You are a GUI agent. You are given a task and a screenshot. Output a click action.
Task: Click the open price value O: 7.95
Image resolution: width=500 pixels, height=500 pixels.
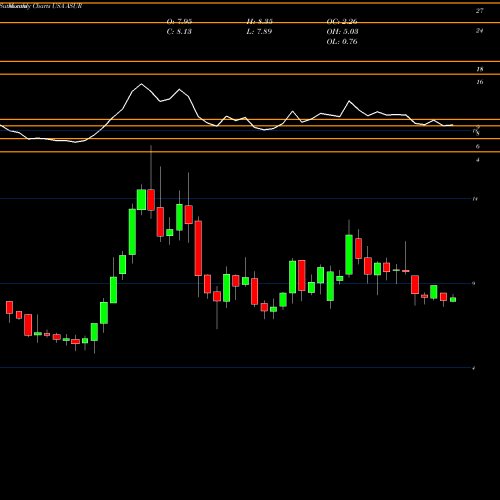(179, 22)
